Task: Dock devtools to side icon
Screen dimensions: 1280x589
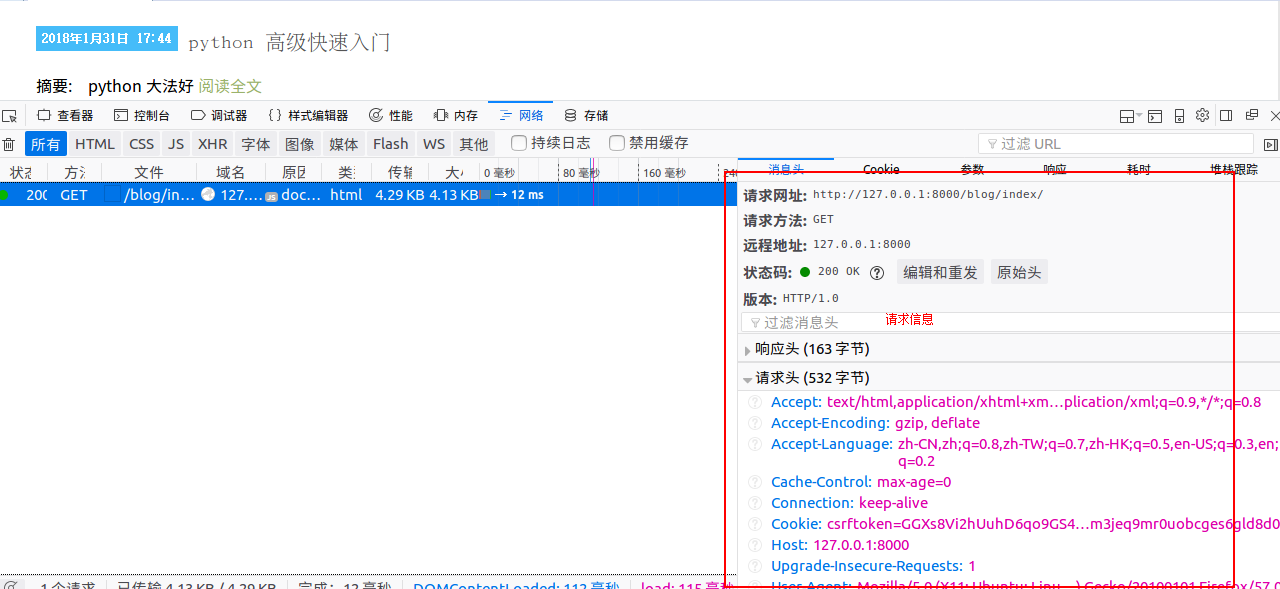Action: pos(1225,116)
